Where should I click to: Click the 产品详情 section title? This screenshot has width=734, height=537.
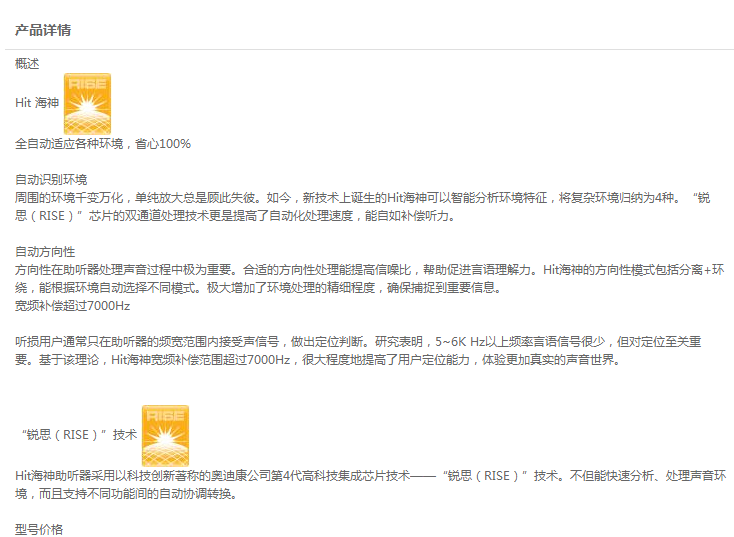pyautogui.click(x=43, y=30)
